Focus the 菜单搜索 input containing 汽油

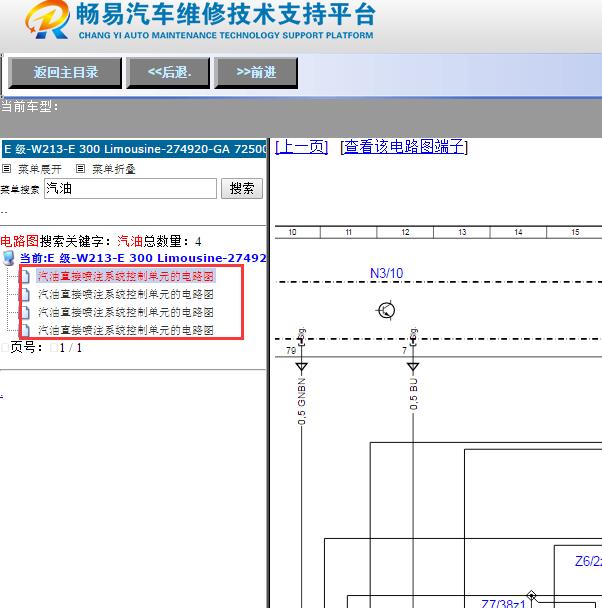coord(130,188)
